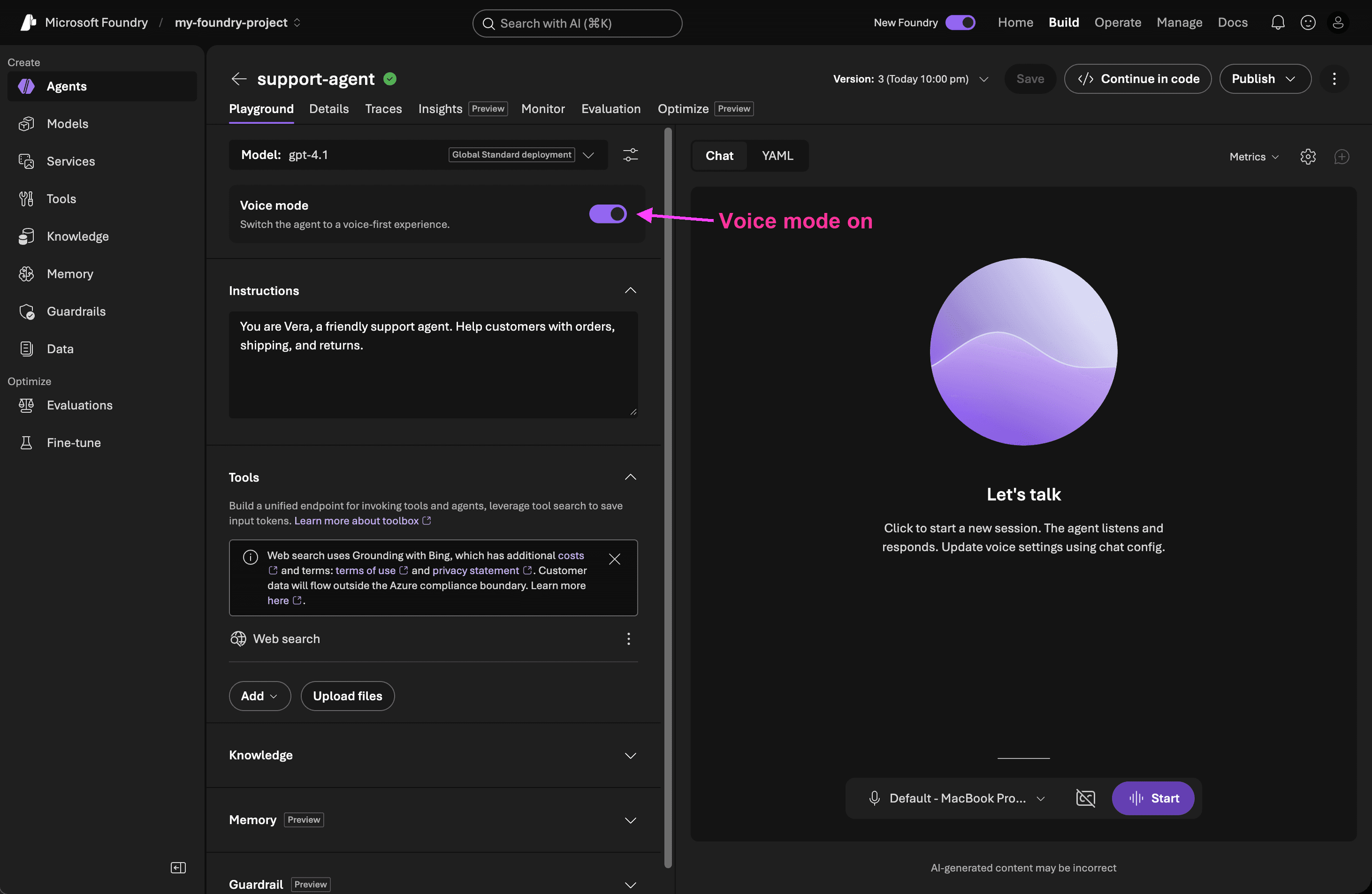Collapse the left sidebar panel
Screen dimensions: 1372x894
point(178,868)
